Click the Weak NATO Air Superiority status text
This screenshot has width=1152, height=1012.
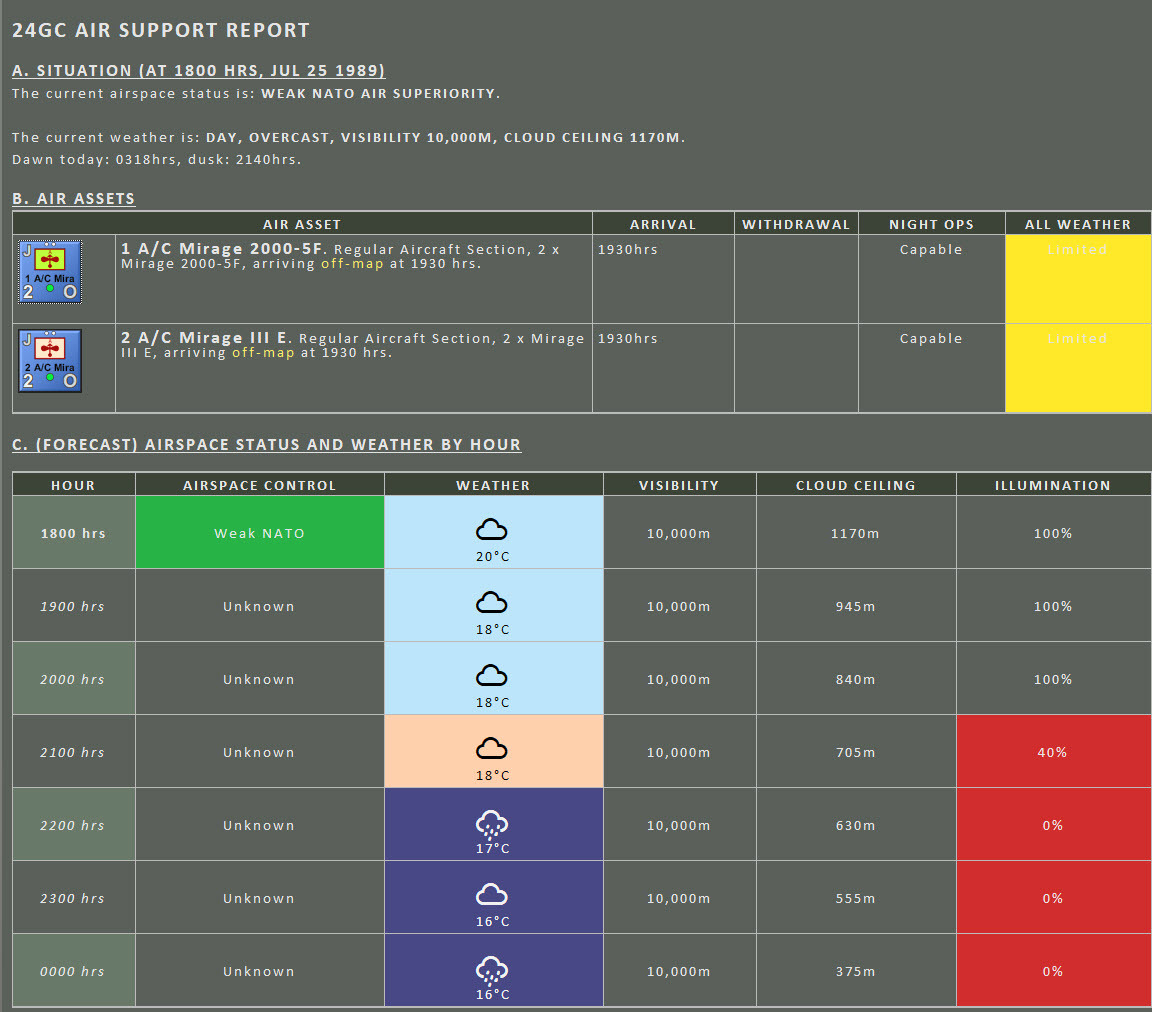(381, 93)
